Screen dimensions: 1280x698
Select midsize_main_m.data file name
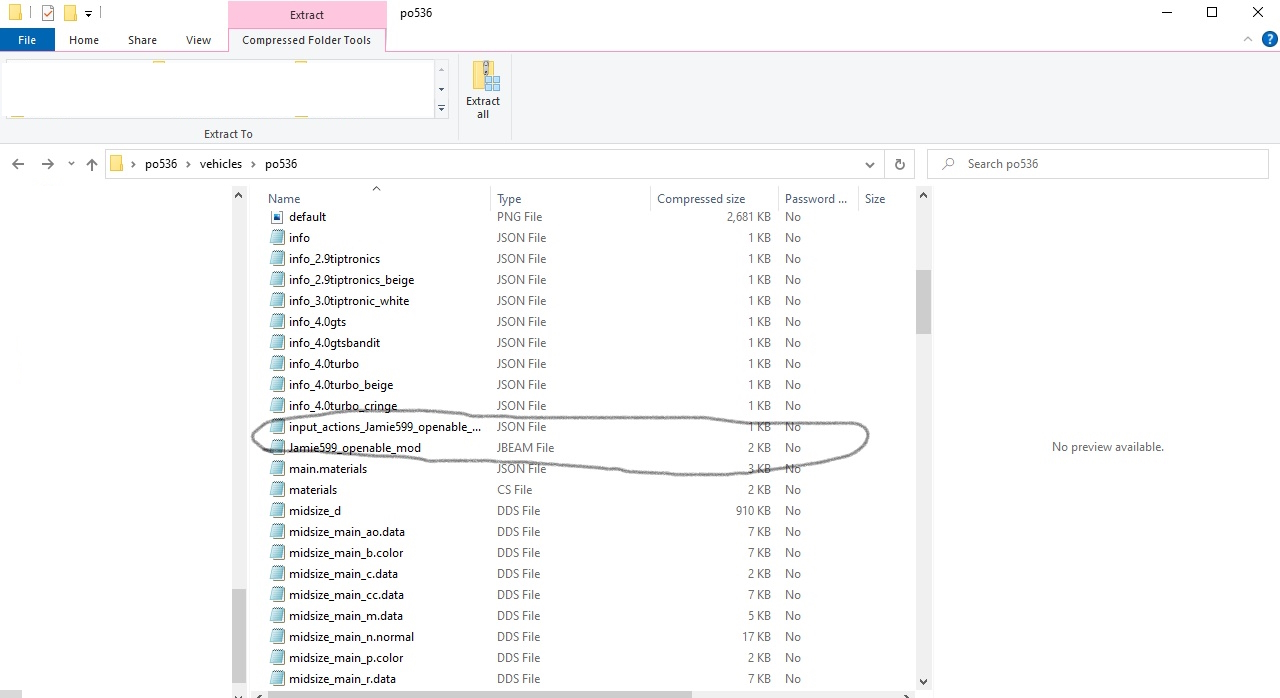pos(345,616)
